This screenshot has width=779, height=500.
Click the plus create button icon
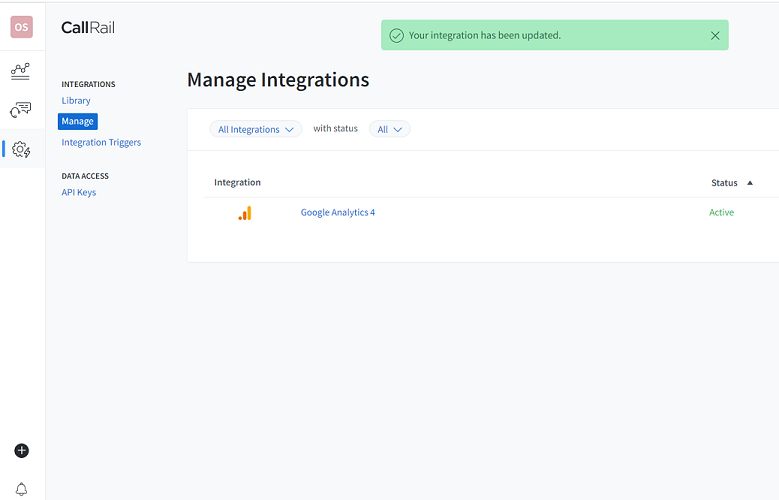[21, 451]
